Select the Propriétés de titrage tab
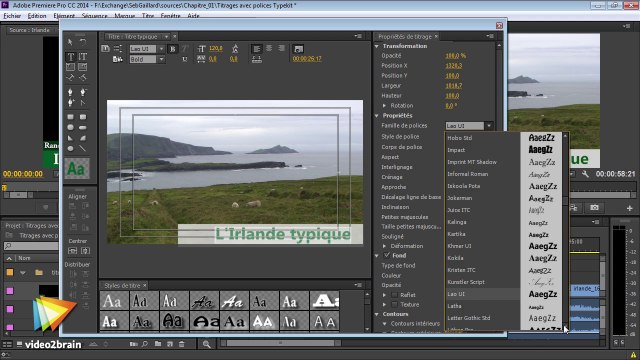This screenshot has height=360, width=640. tap(404, 36)
